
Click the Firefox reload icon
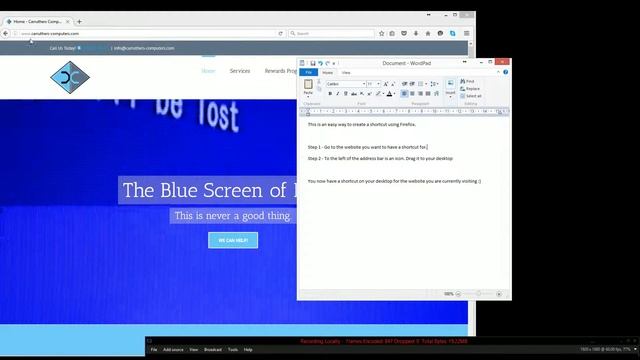click(x=280, y=33)
